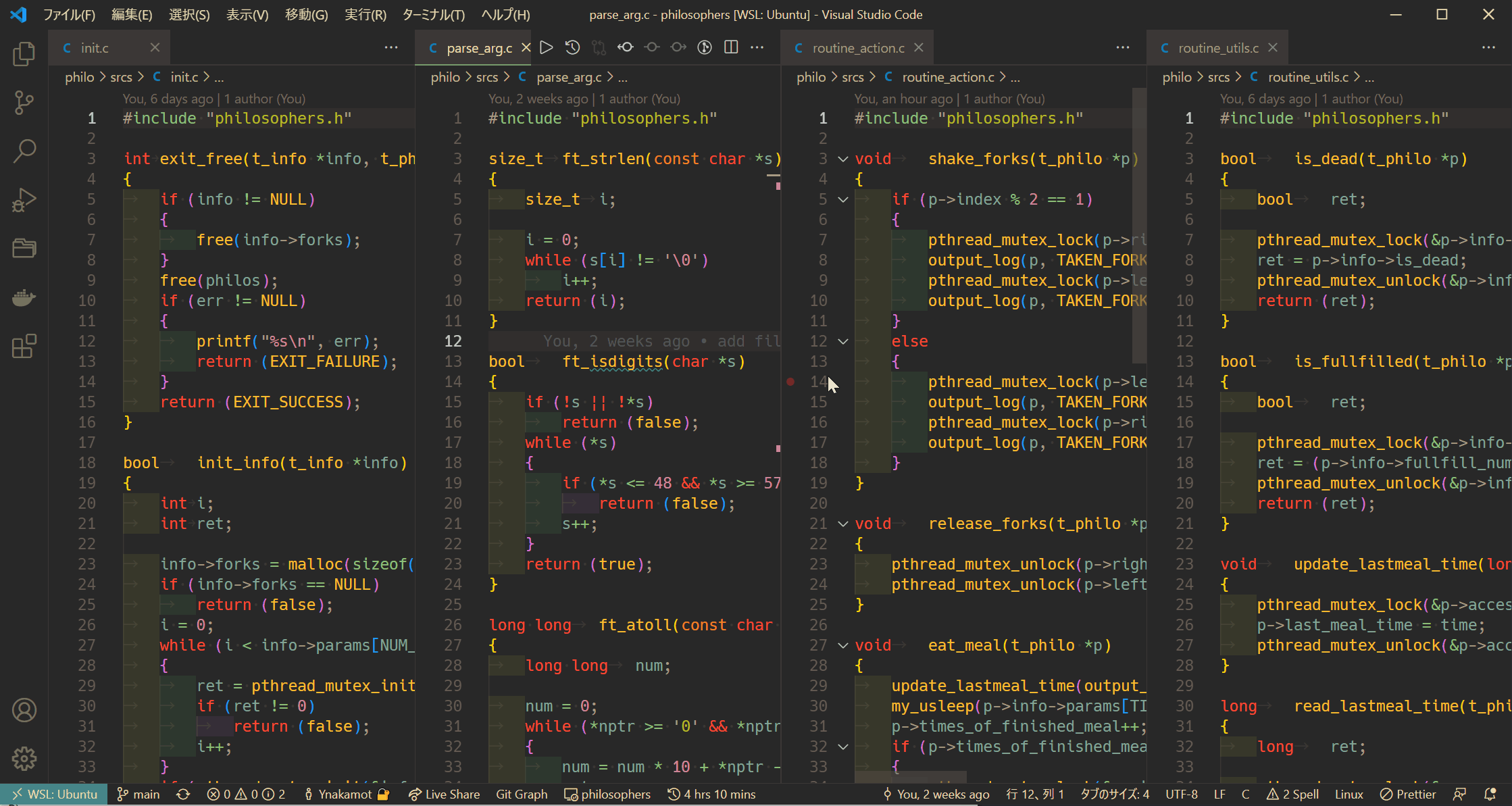1512x806 pixels.
Task: Start a Live Share session
Action: pos(444,794)
